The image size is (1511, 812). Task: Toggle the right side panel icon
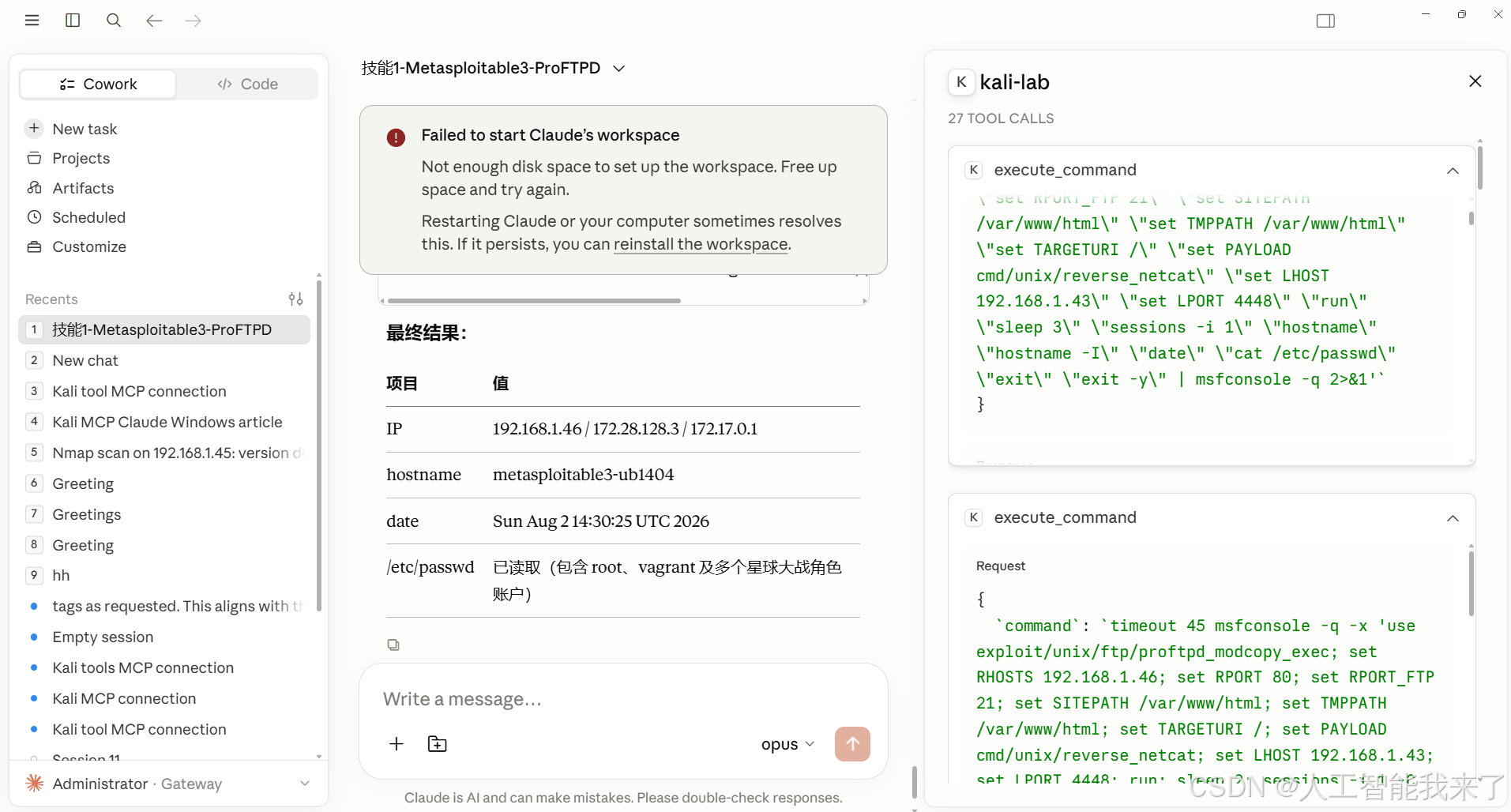(x=1326, y=21)
